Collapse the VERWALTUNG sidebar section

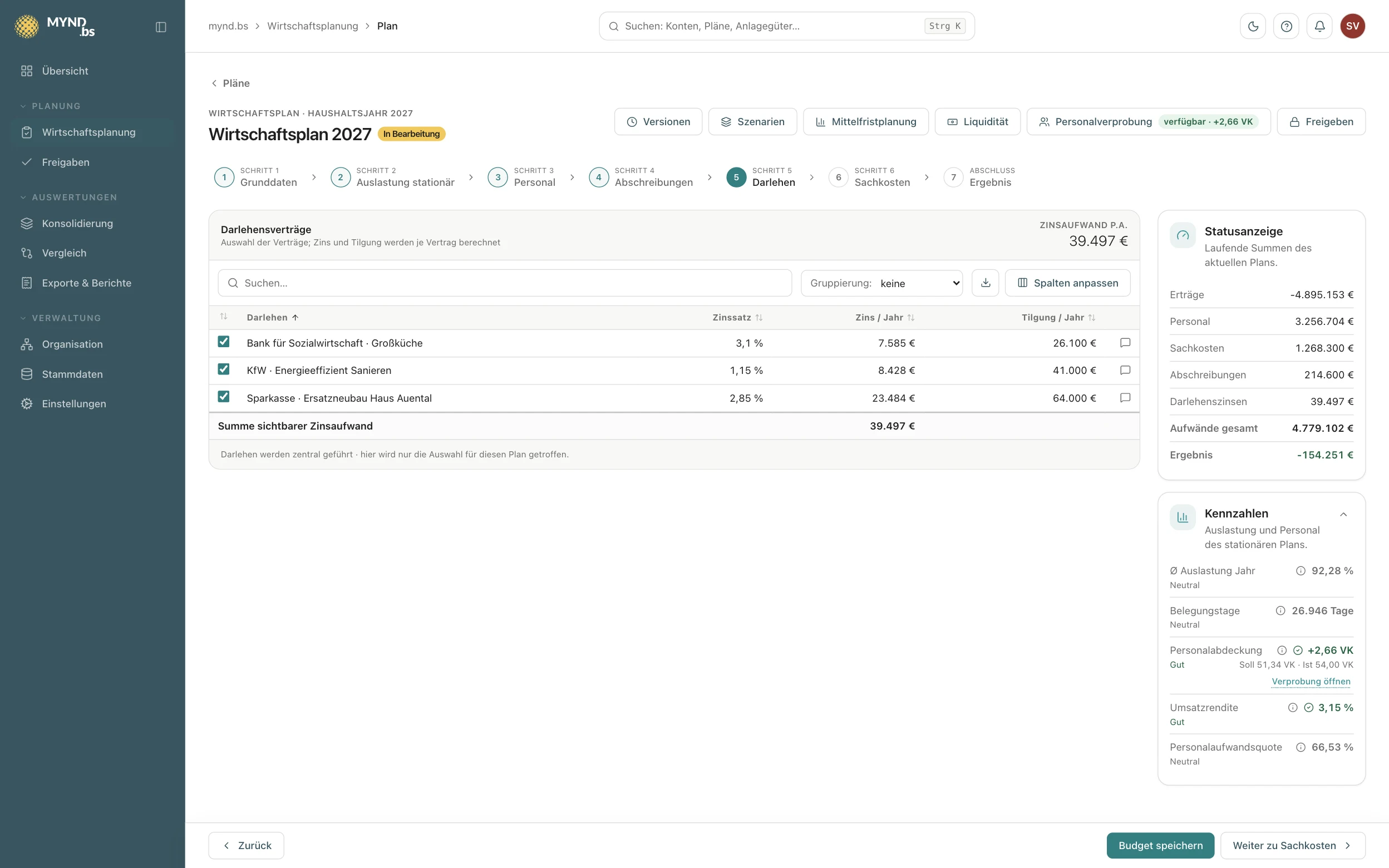60,318
